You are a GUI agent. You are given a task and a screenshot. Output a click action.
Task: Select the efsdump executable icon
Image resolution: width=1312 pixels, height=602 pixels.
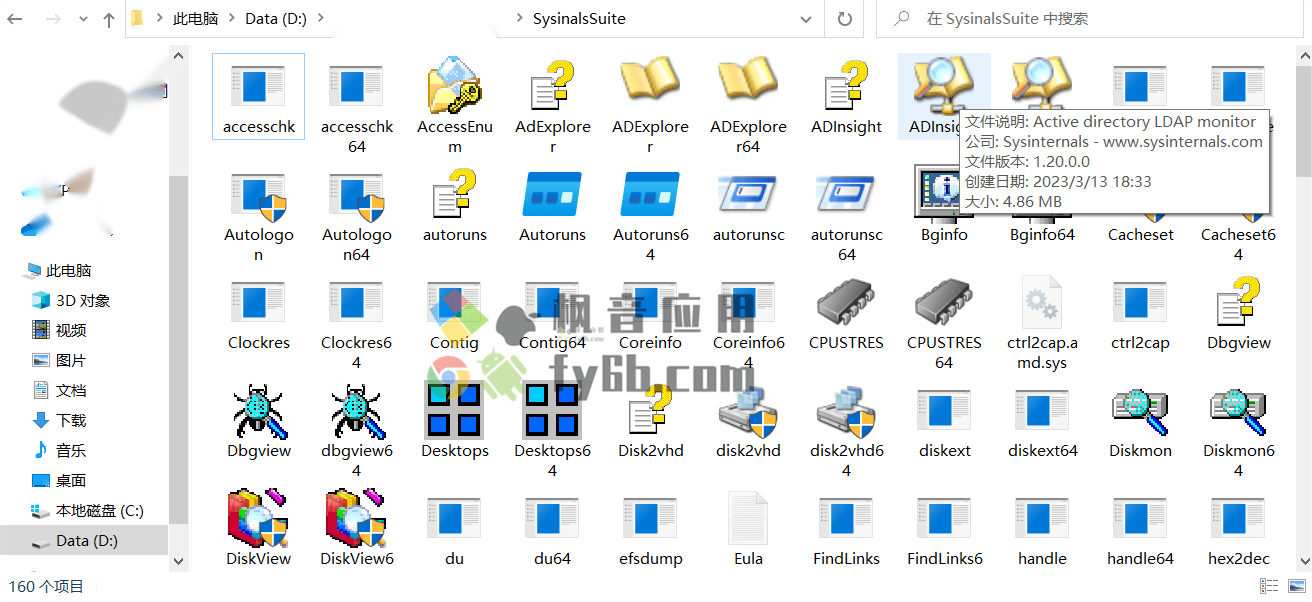coord(651,518)
